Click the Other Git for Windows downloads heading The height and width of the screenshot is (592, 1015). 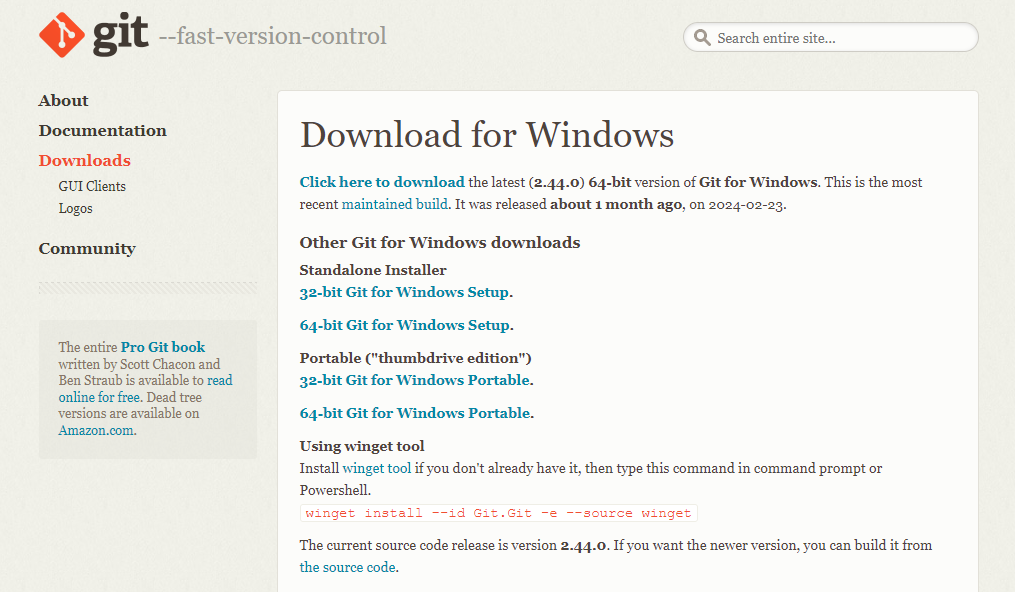(x=440, y=242)
